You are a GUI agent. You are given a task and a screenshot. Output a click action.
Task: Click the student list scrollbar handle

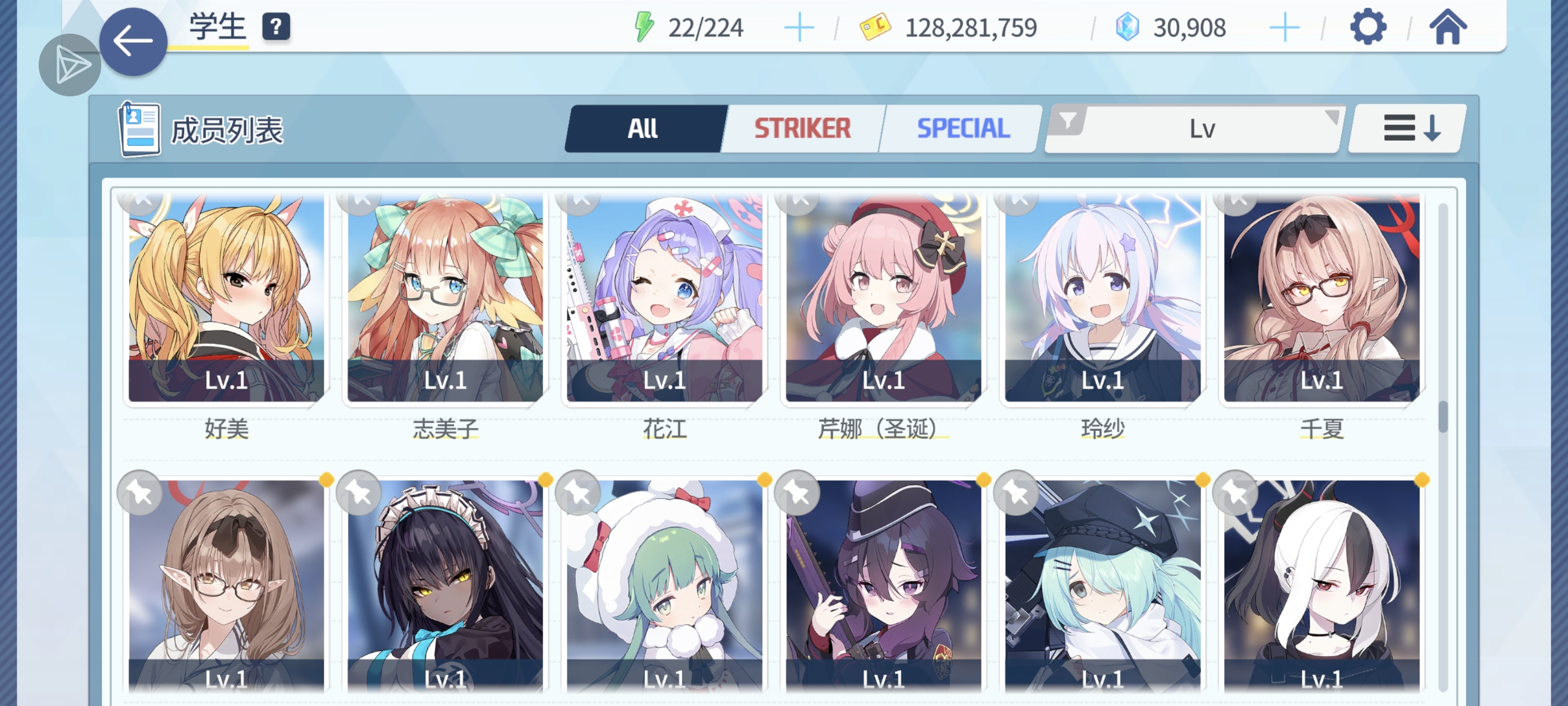1443,417
